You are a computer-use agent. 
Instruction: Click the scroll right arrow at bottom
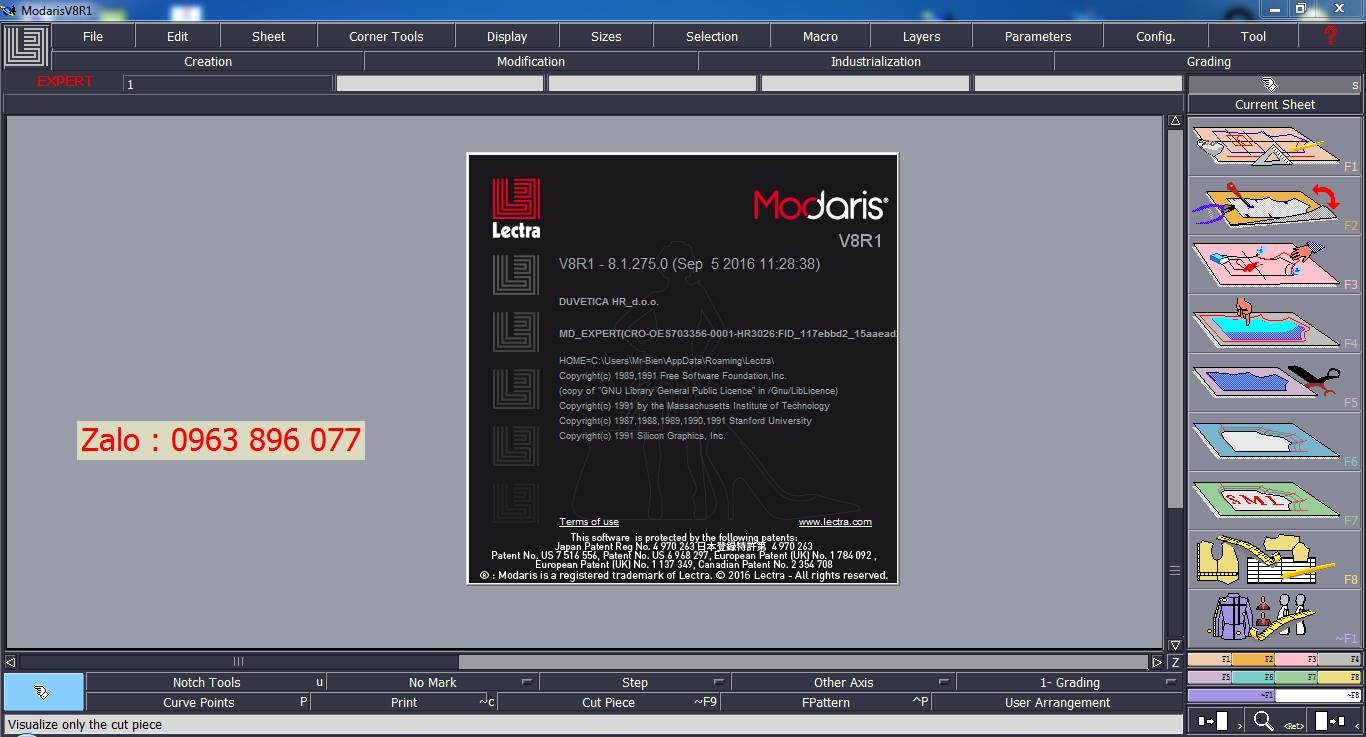pos(1157,662)
